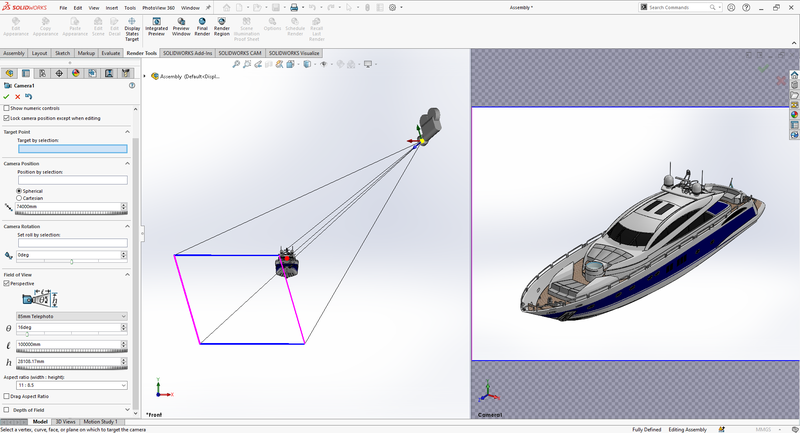Switch to the 3D Views tab

[x=65, y=422]
